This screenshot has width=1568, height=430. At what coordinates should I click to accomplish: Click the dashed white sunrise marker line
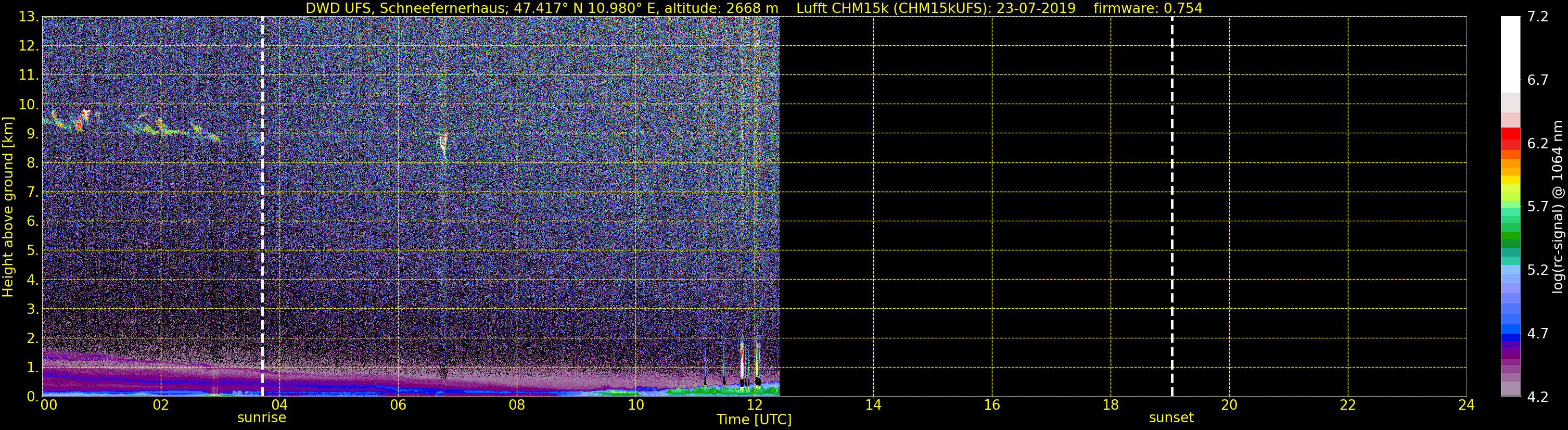click(x=262, y=207)
